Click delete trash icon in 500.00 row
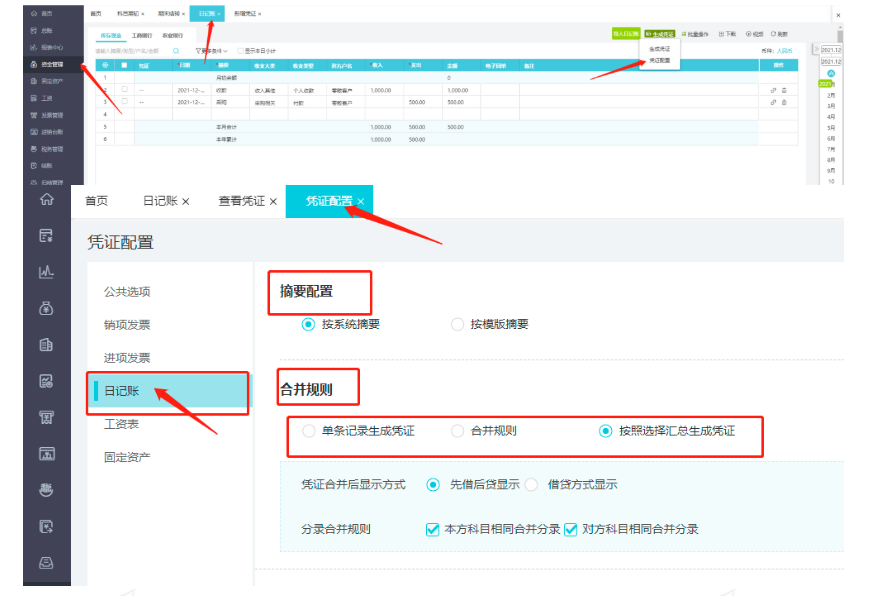The image size is (892, 596). tap(784, 102)
